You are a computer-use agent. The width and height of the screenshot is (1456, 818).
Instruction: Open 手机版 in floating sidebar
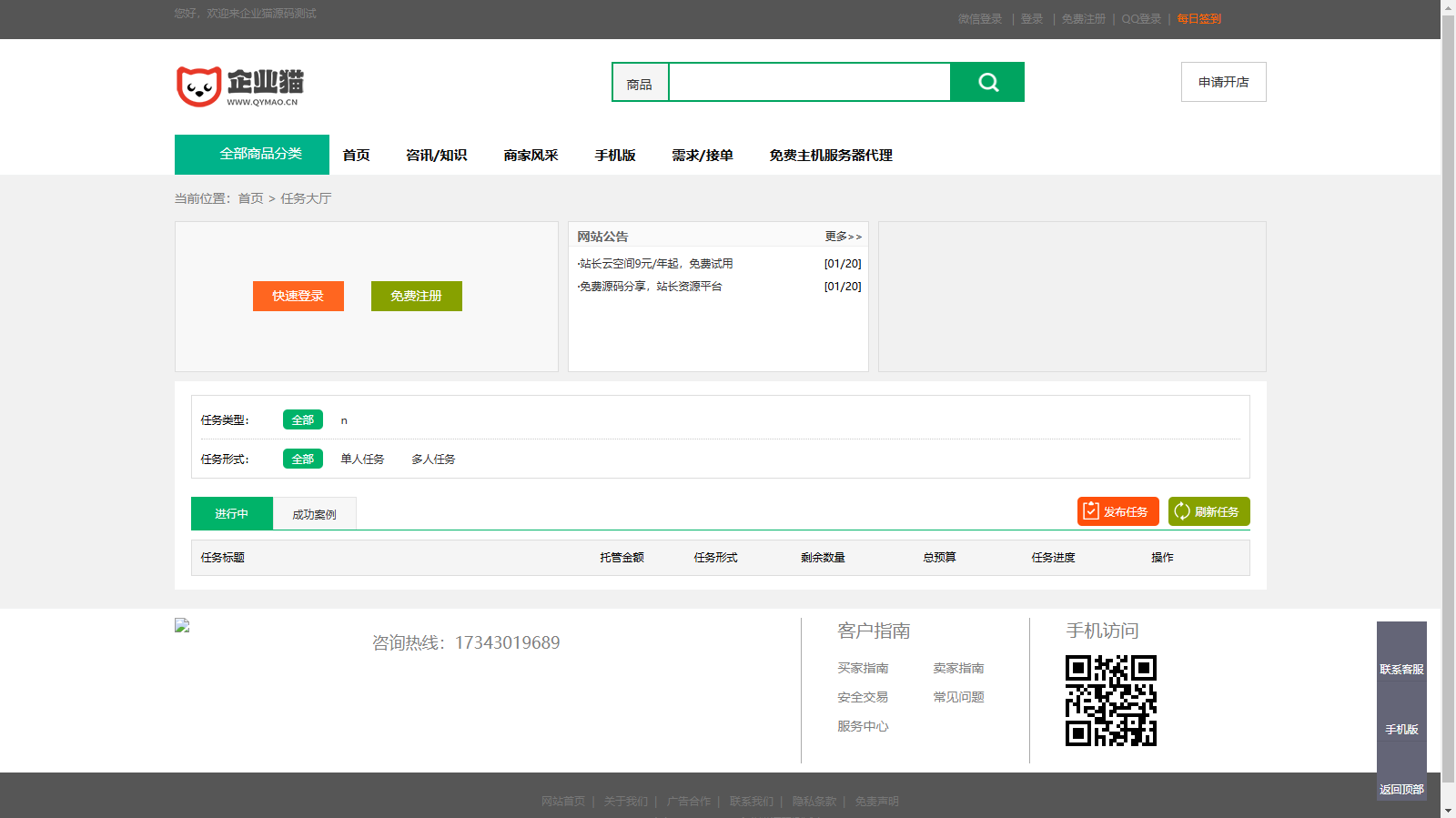tap(1401, 729)
